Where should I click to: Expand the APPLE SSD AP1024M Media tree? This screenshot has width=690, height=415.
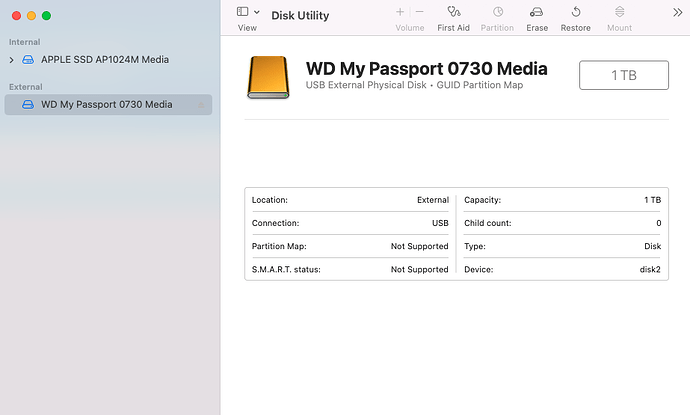[x=12, y=60]
